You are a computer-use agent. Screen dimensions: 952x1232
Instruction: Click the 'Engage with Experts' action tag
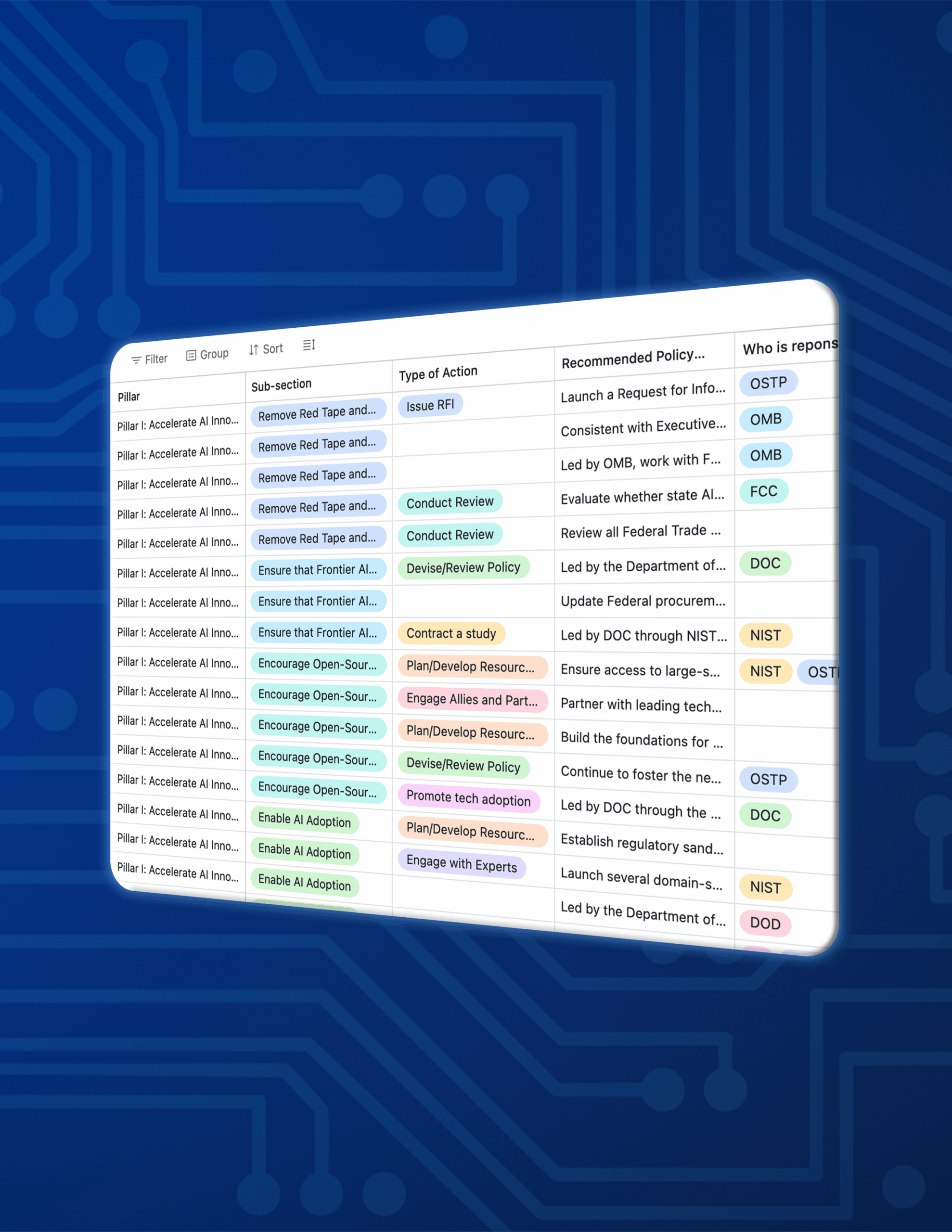tap(461, 865)
